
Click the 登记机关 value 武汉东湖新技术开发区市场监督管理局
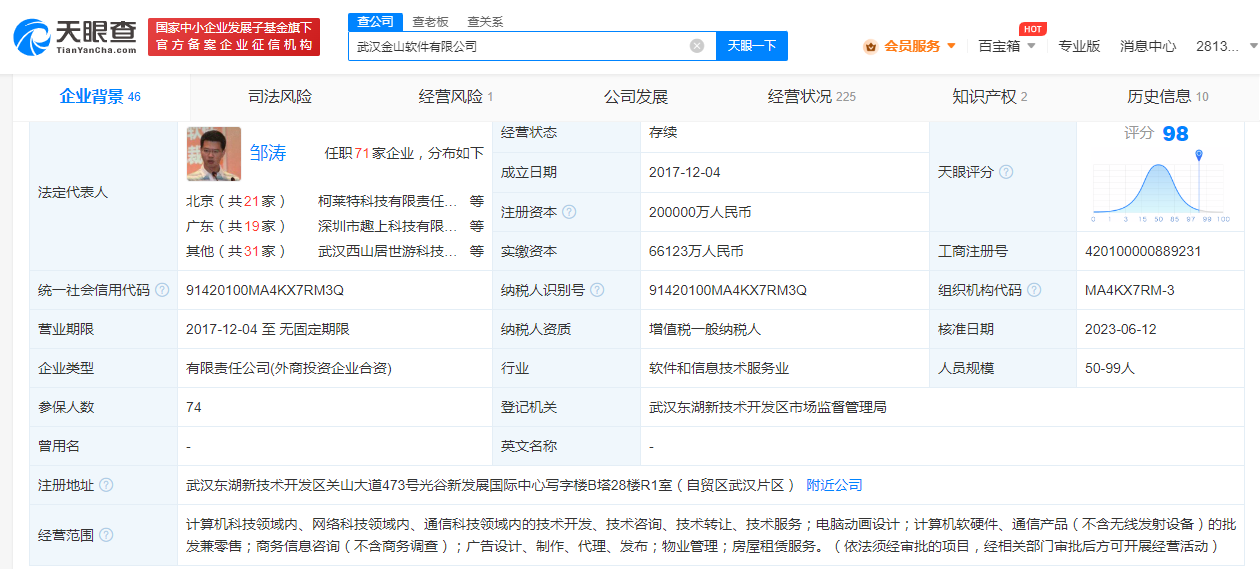(768, 407)
